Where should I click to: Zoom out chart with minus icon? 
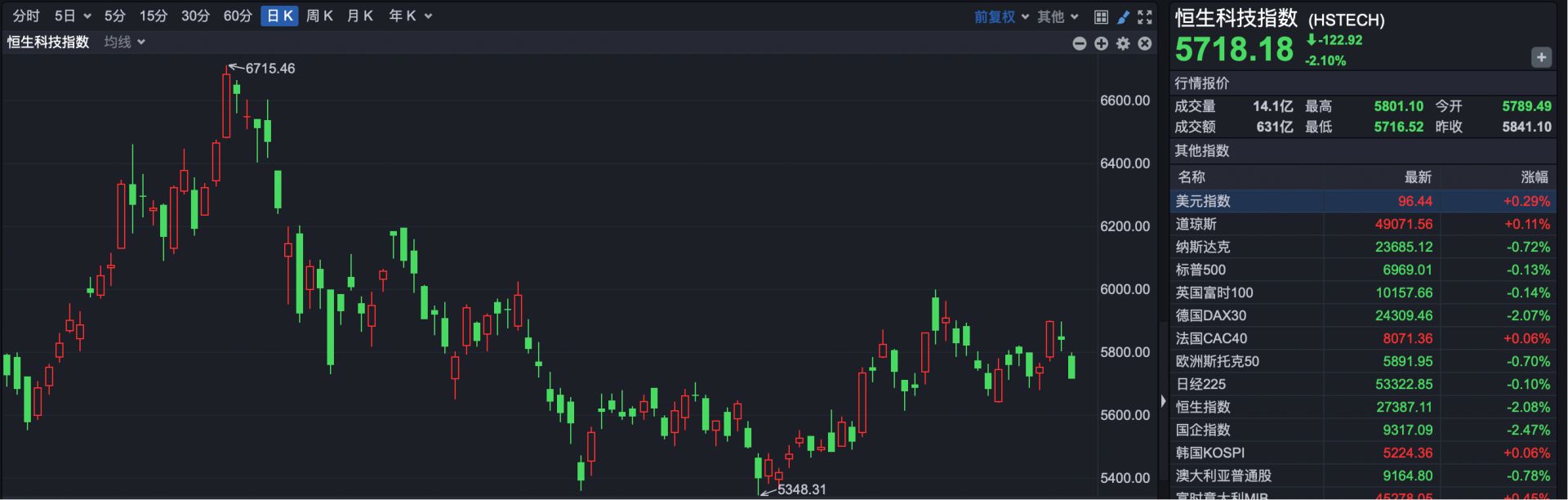(1079, 43)
